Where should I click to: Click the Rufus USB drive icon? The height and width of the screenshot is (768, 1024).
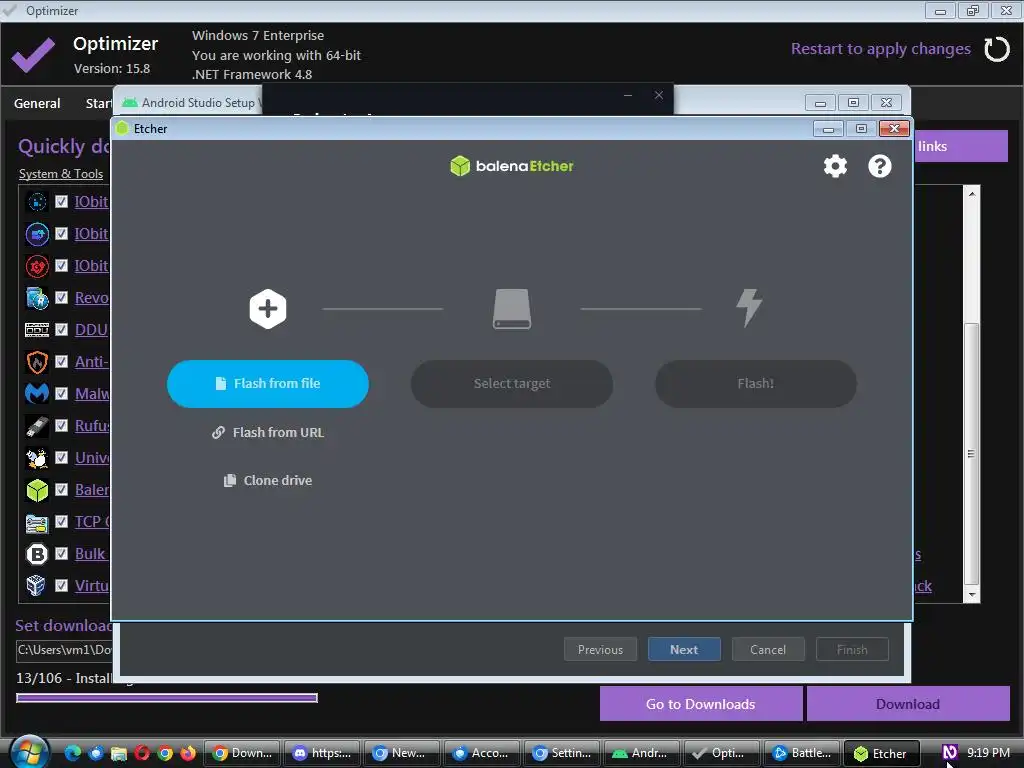point(37,426)
